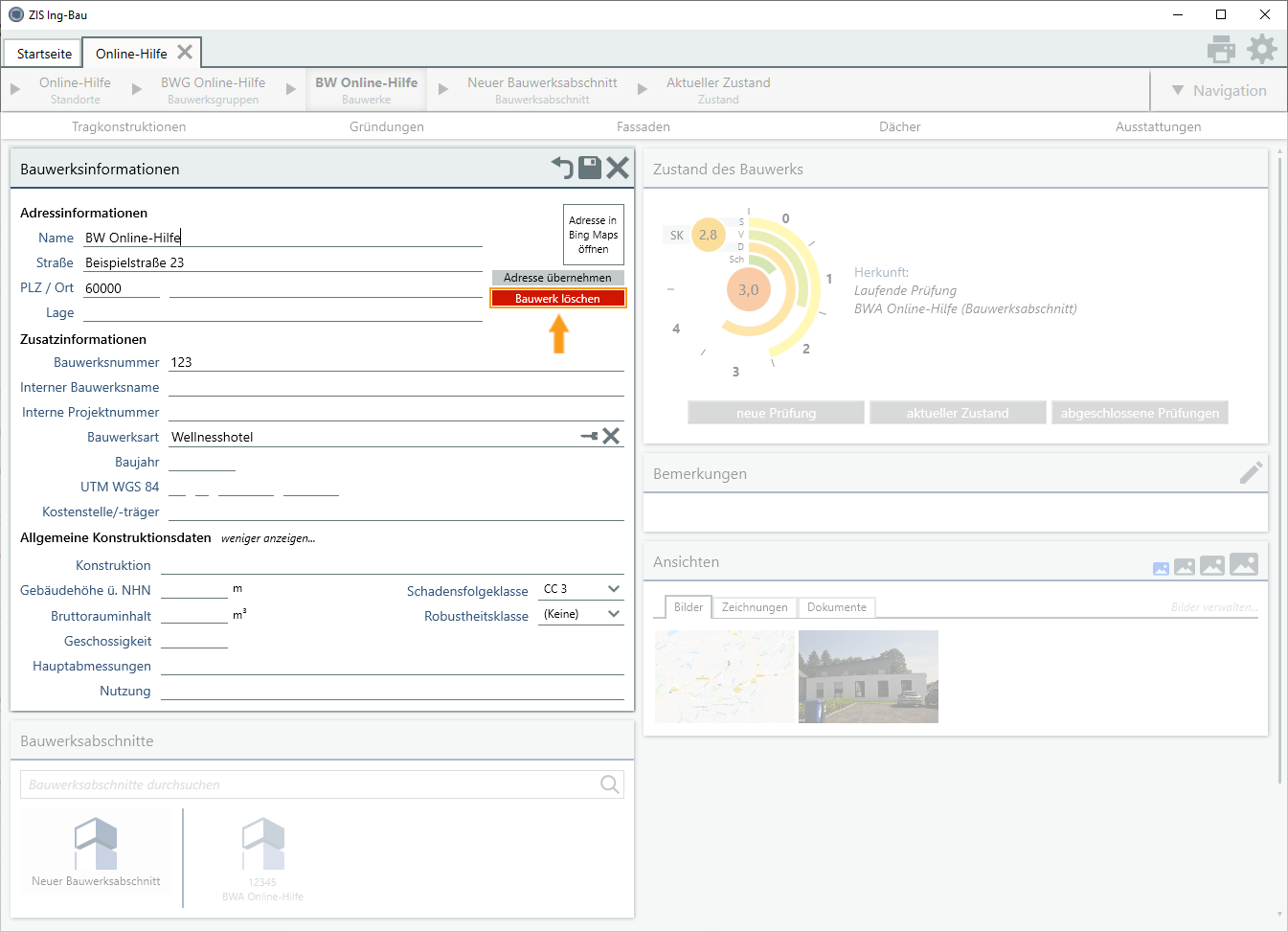Open the Robustheitsklasse dropdown
Viewport: 1288px width, 932px height.
click(x=614, y=614)
